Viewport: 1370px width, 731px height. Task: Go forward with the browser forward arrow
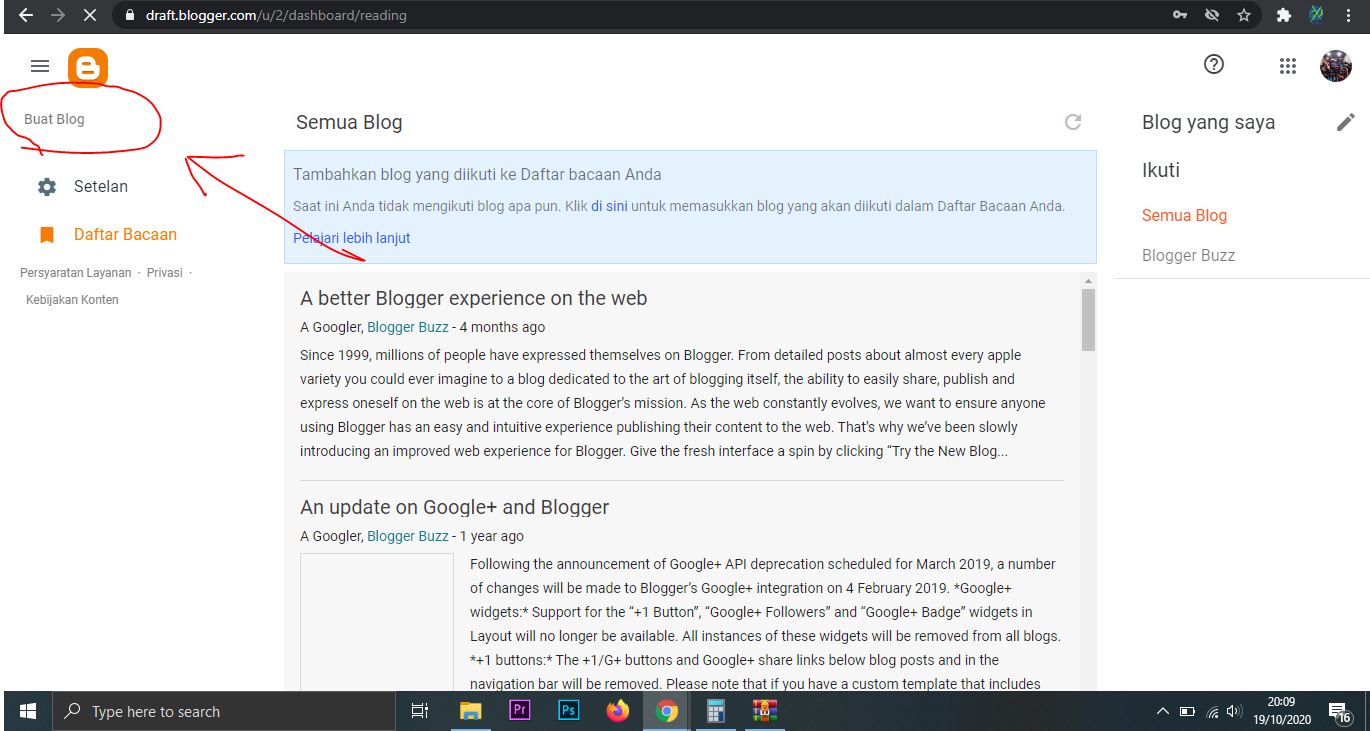58,15
